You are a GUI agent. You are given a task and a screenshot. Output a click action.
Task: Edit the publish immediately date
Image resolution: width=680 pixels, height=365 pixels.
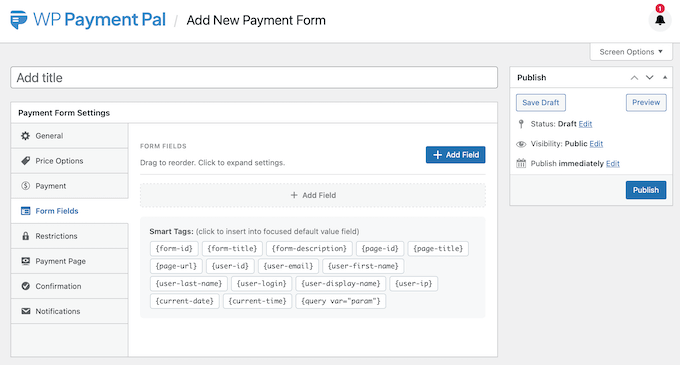coord(612,163)
